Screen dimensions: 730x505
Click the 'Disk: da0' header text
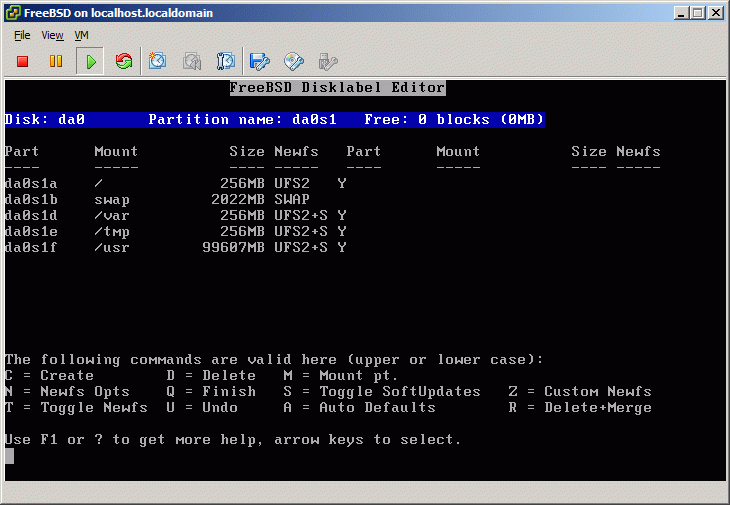tap(45, 120)
